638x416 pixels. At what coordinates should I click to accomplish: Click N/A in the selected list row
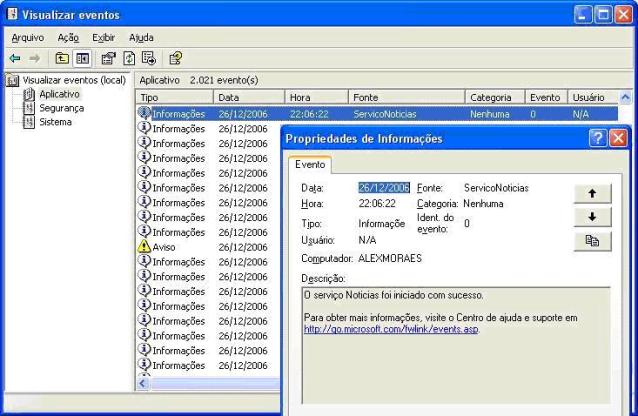[x=581, y=114]
